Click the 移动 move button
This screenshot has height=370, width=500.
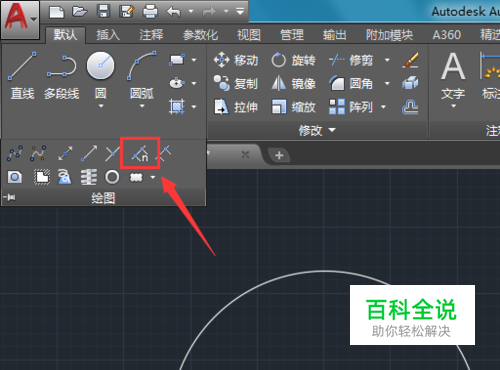pos(236,60)
